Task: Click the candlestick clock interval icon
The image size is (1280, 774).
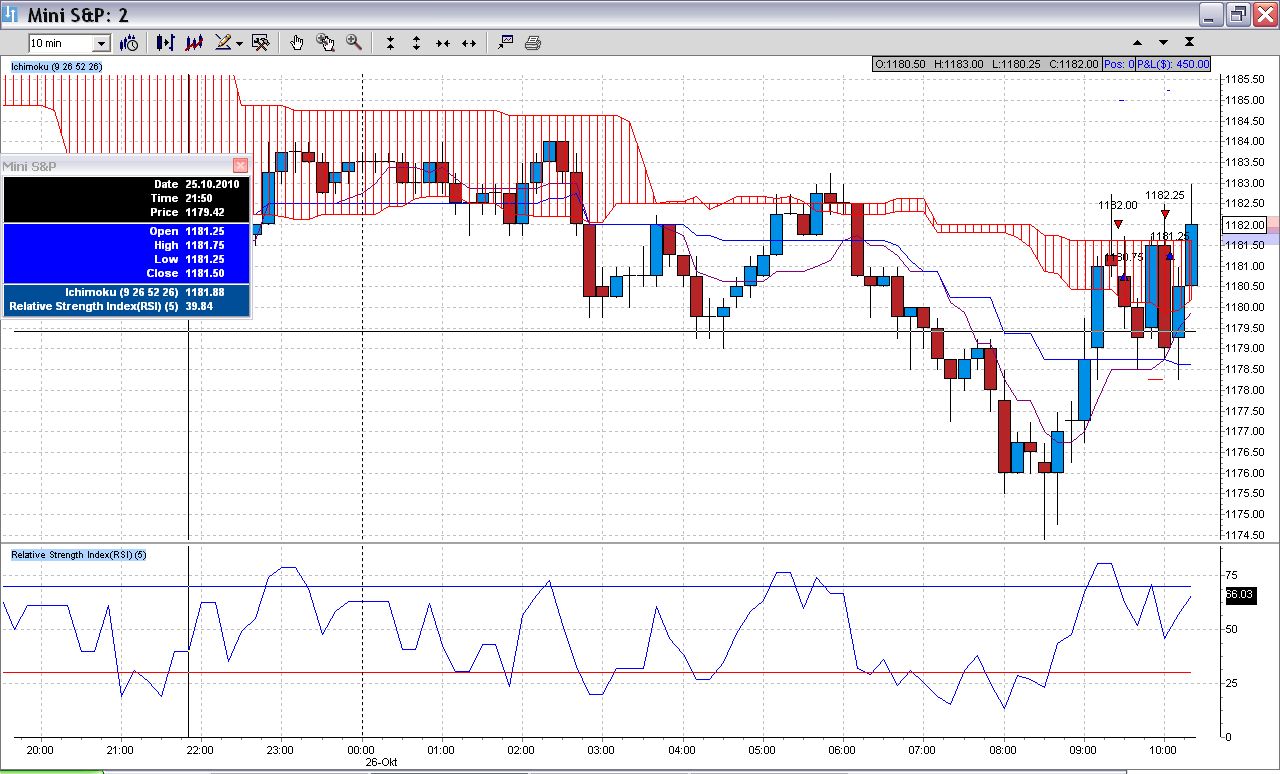Action: [x=129, y=43]
